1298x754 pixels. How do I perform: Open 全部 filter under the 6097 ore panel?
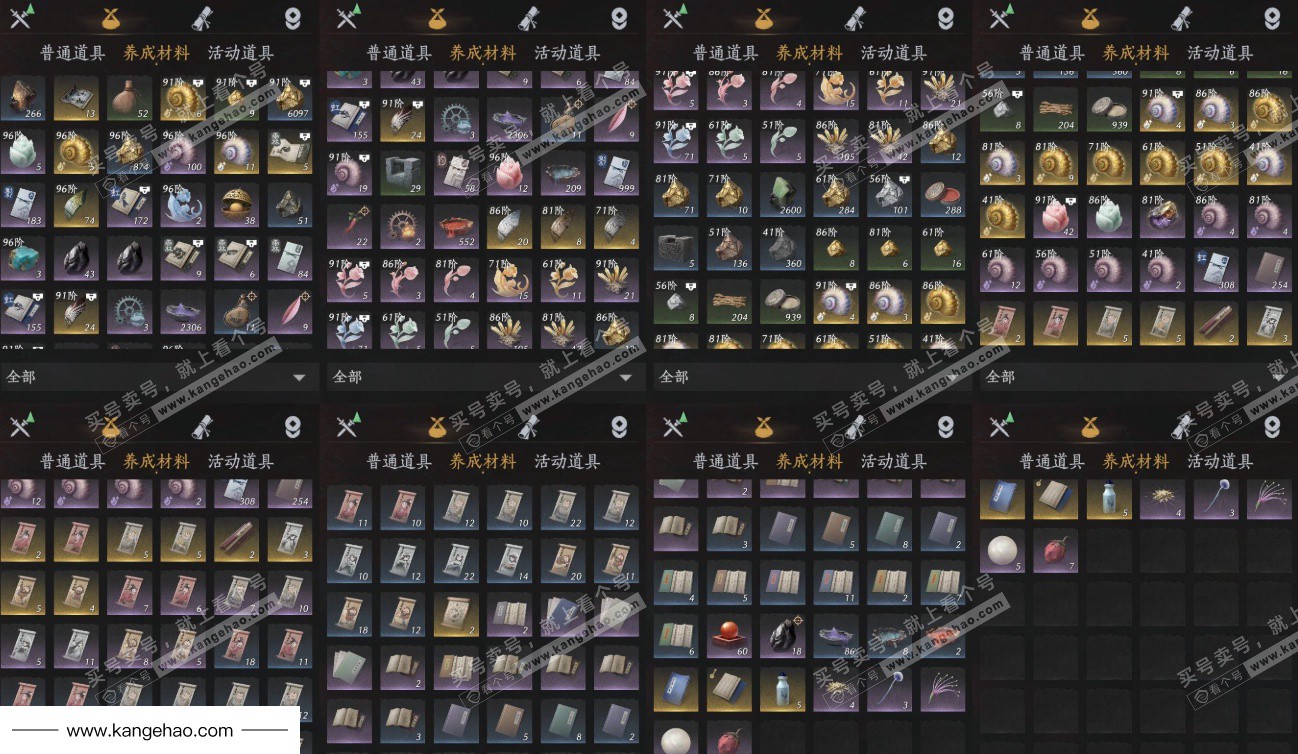point(158,377)
